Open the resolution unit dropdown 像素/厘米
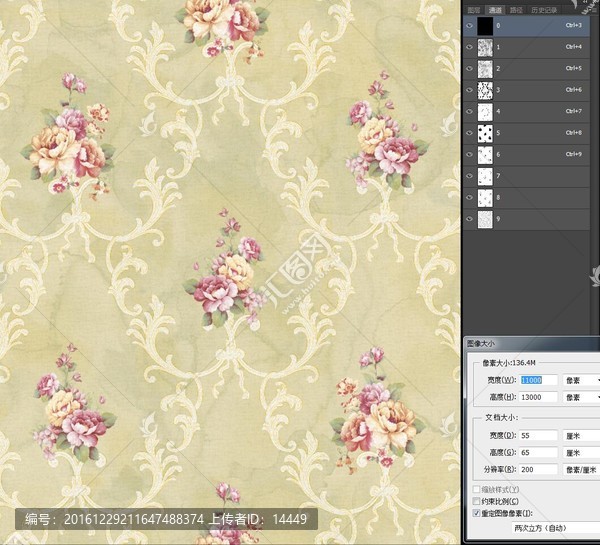 click(581, 469)
